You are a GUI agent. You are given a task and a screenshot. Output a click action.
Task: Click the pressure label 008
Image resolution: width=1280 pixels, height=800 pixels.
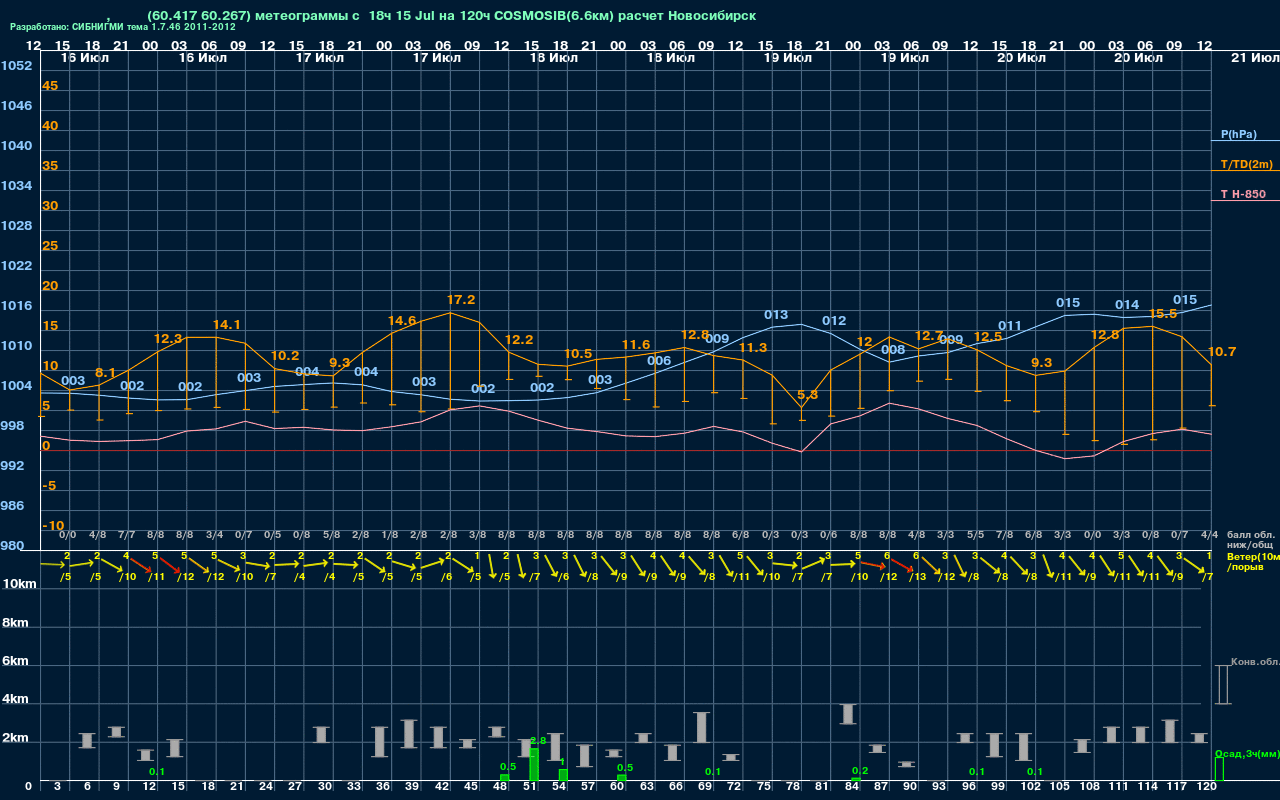coord(893,349)
